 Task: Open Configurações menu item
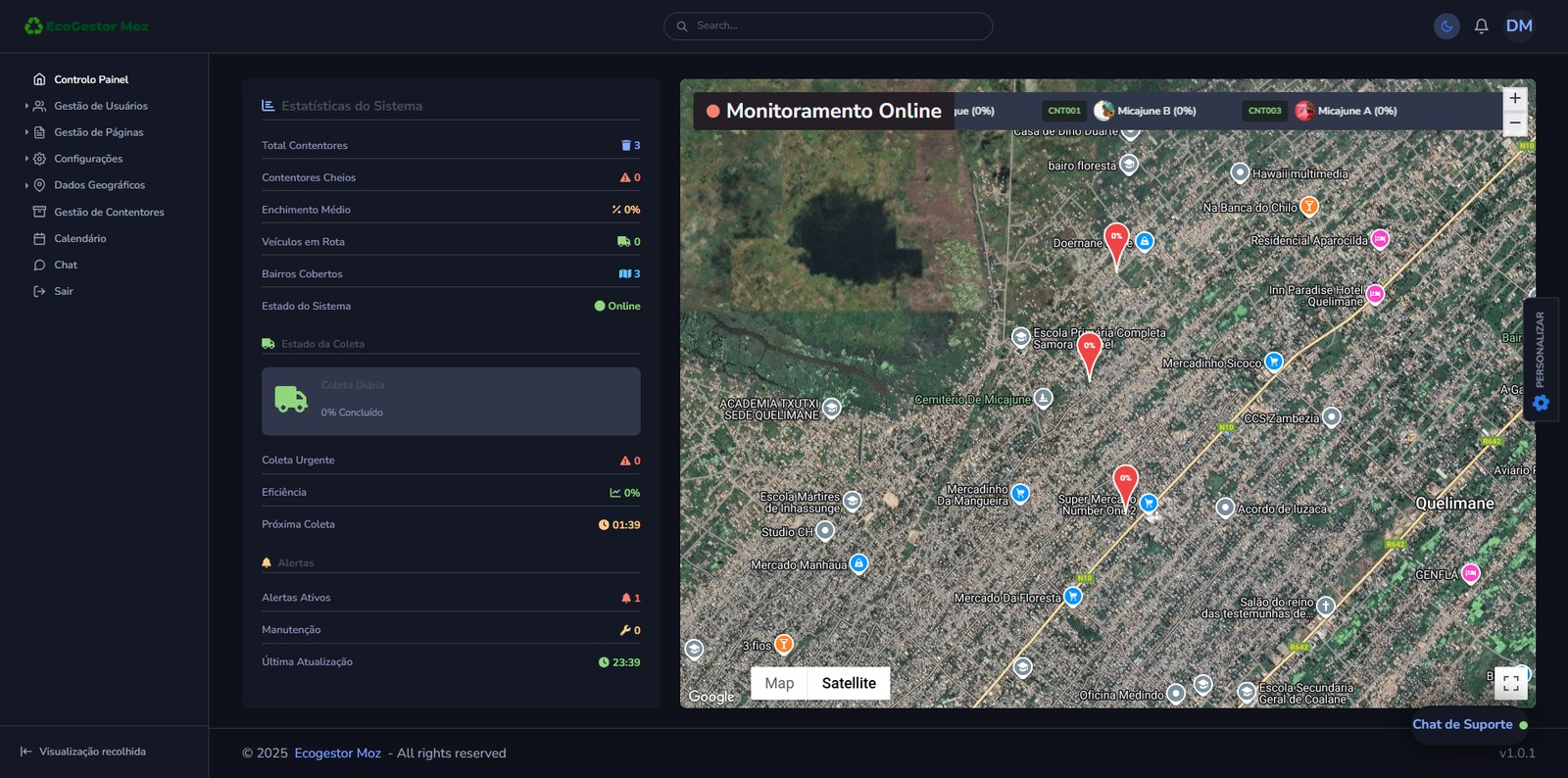tap(88, 159)
